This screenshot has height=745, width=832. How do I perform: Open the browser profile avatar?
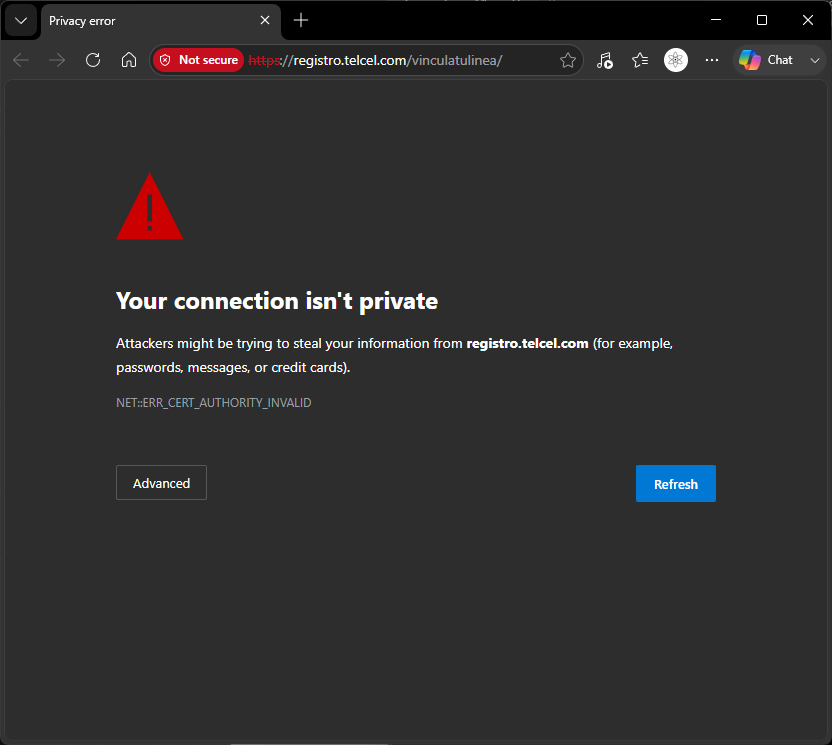676,60
